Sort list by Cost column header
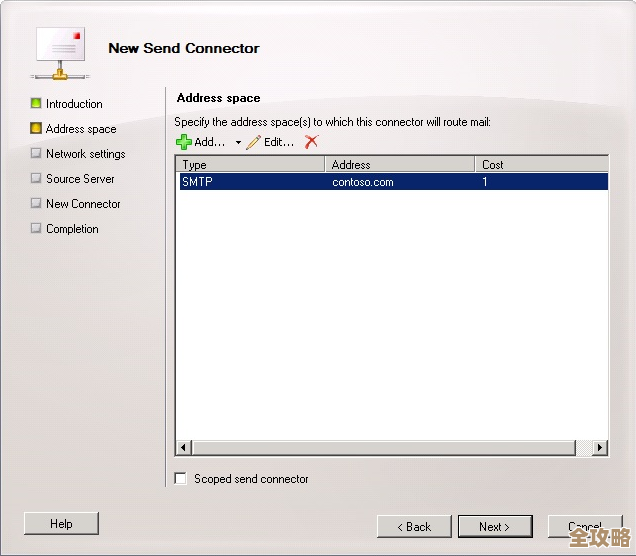This screenshot has height=556, width=636. click(x=540, y=164)
